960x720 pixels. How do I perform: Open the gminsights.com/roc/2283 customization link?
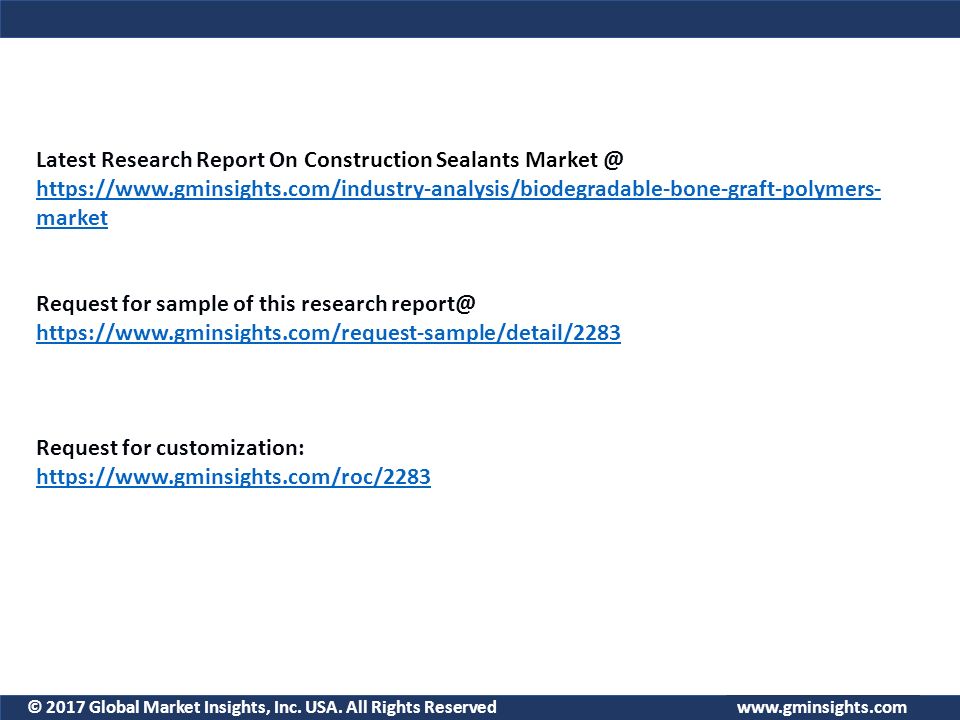(x=233, y=477)
